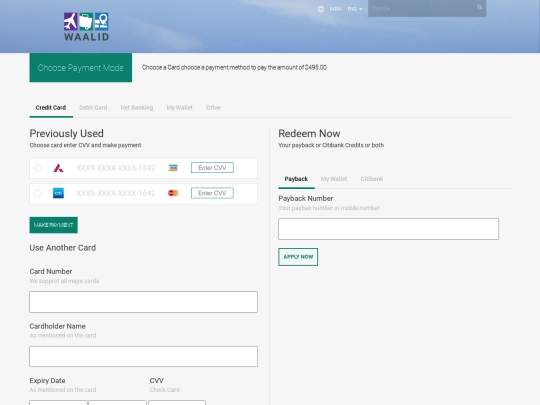Click the Axis bank card logo
Screen dimensions: 540x405
pos(58,168)
